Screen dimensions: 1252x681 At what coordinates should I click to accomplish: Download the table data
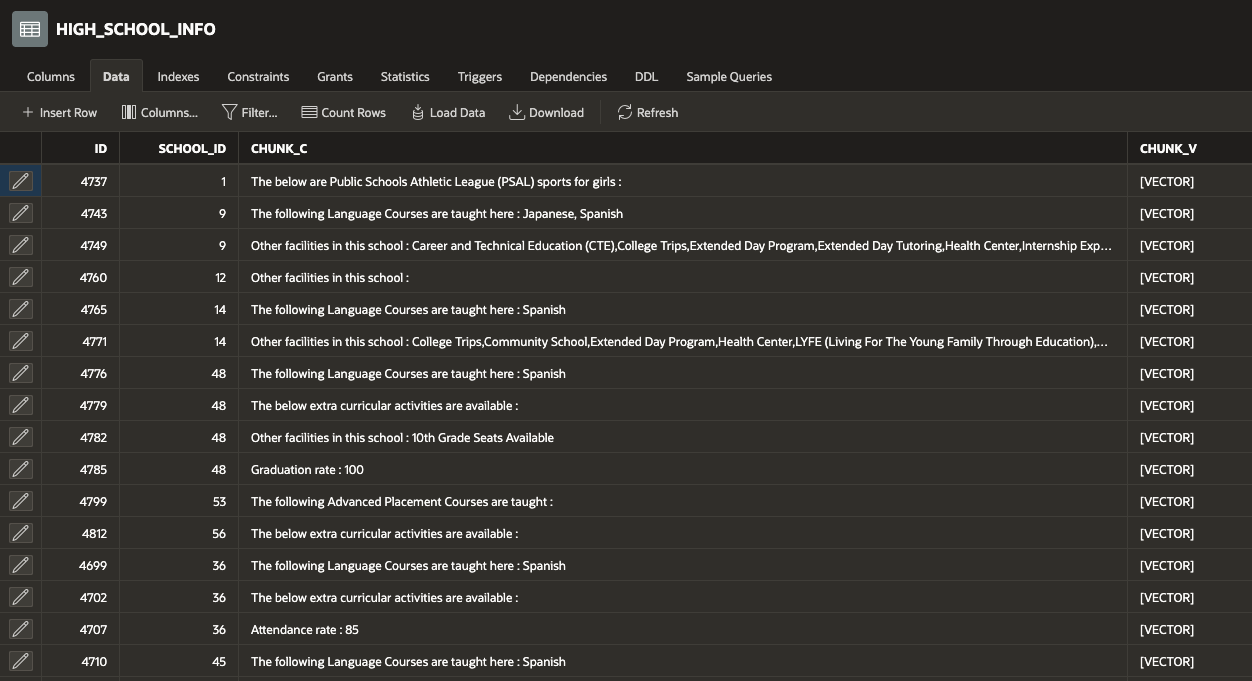(546, 112)
